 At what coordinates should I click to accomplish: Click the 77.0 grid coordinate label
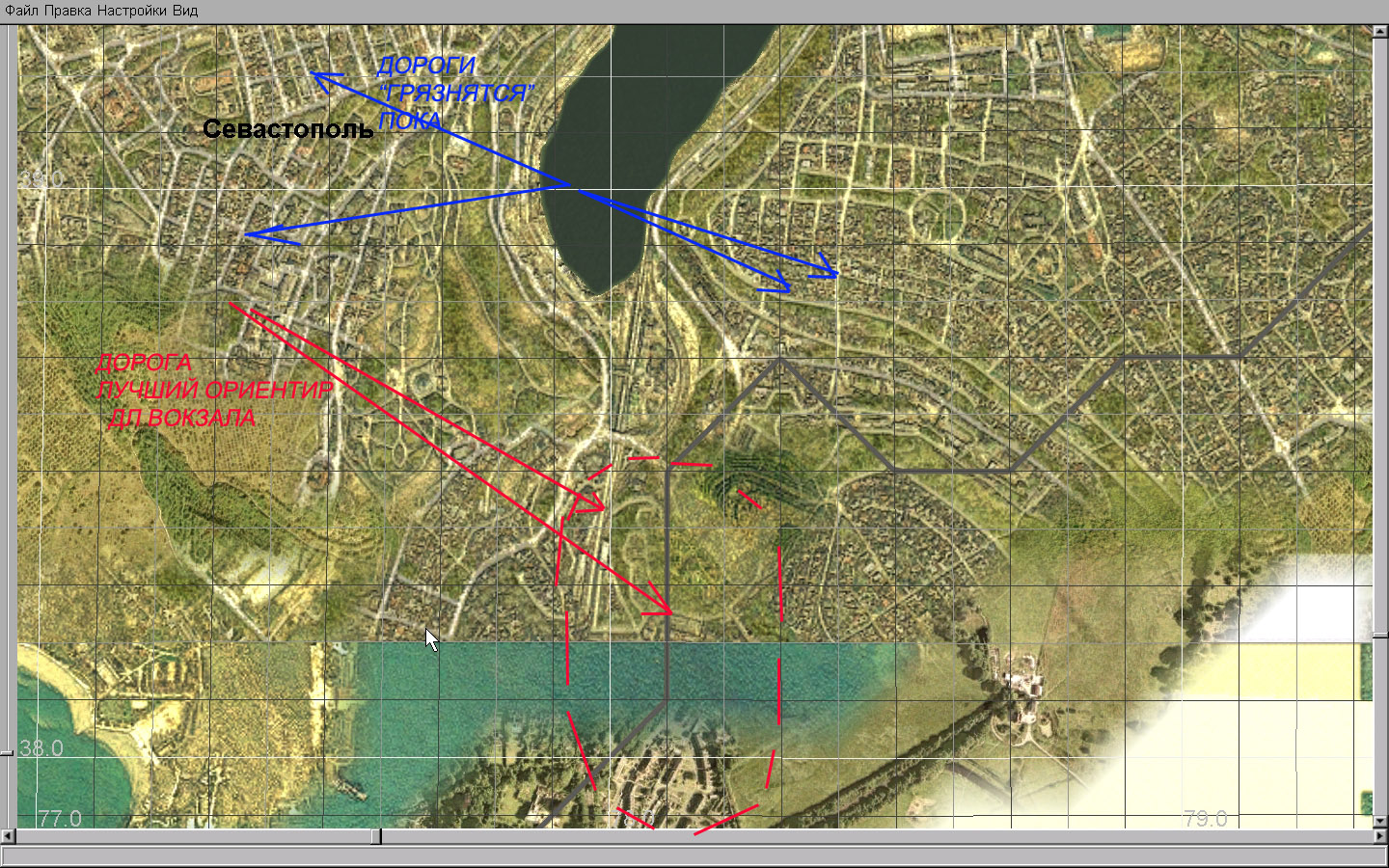pos(60,819)
